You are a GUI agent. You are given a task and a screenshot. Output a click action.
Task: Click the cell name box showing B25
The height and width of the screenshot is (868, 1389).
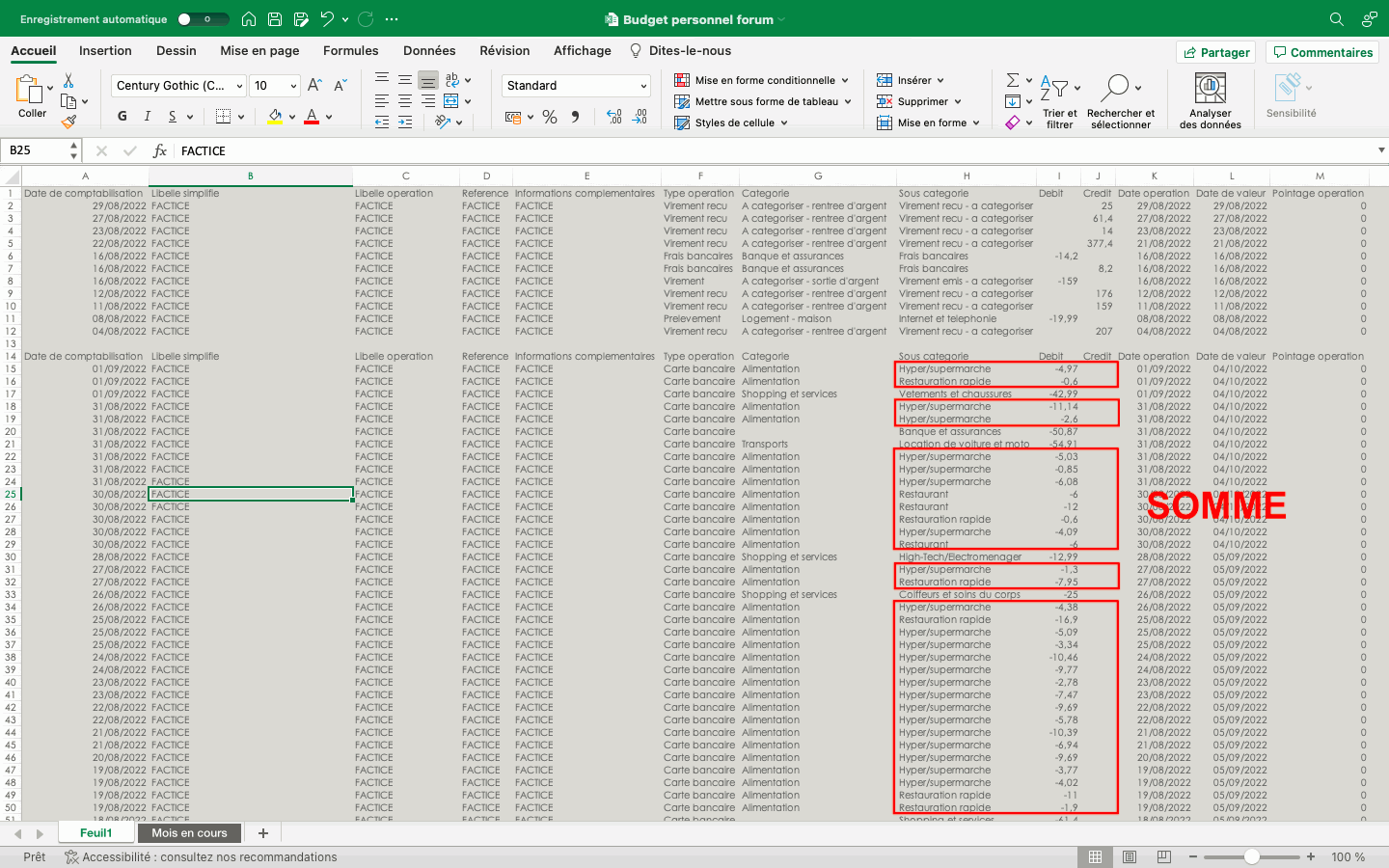(39, 150)
